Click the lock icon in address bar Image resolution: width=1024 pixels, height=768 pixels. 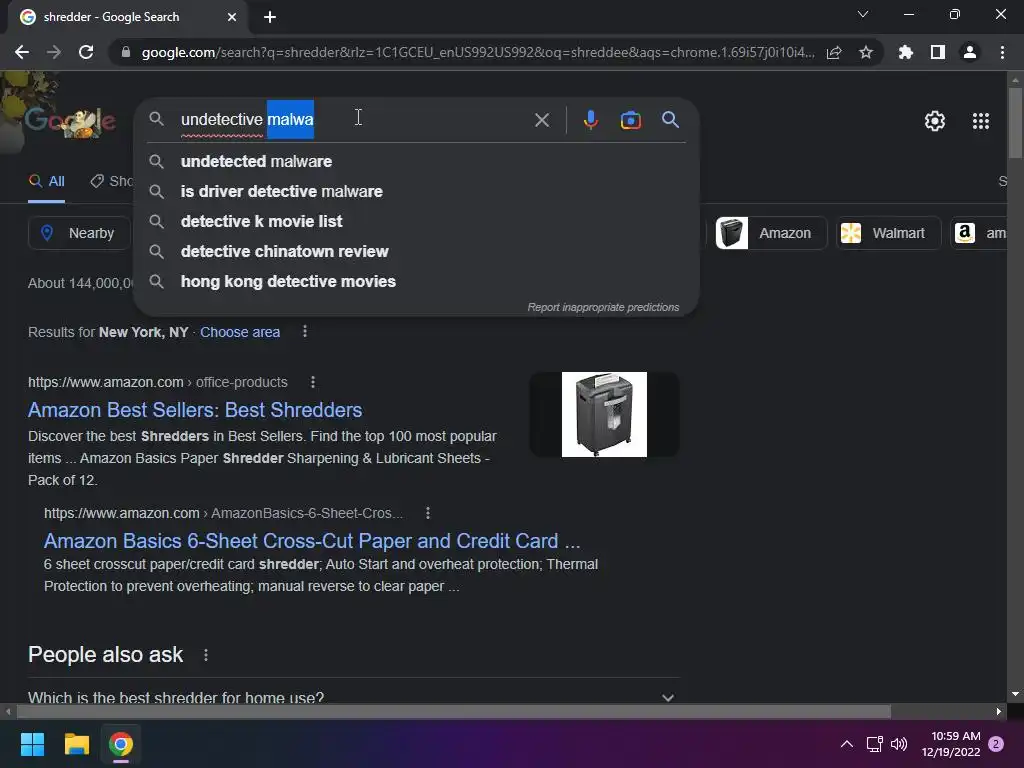[126, 52]
